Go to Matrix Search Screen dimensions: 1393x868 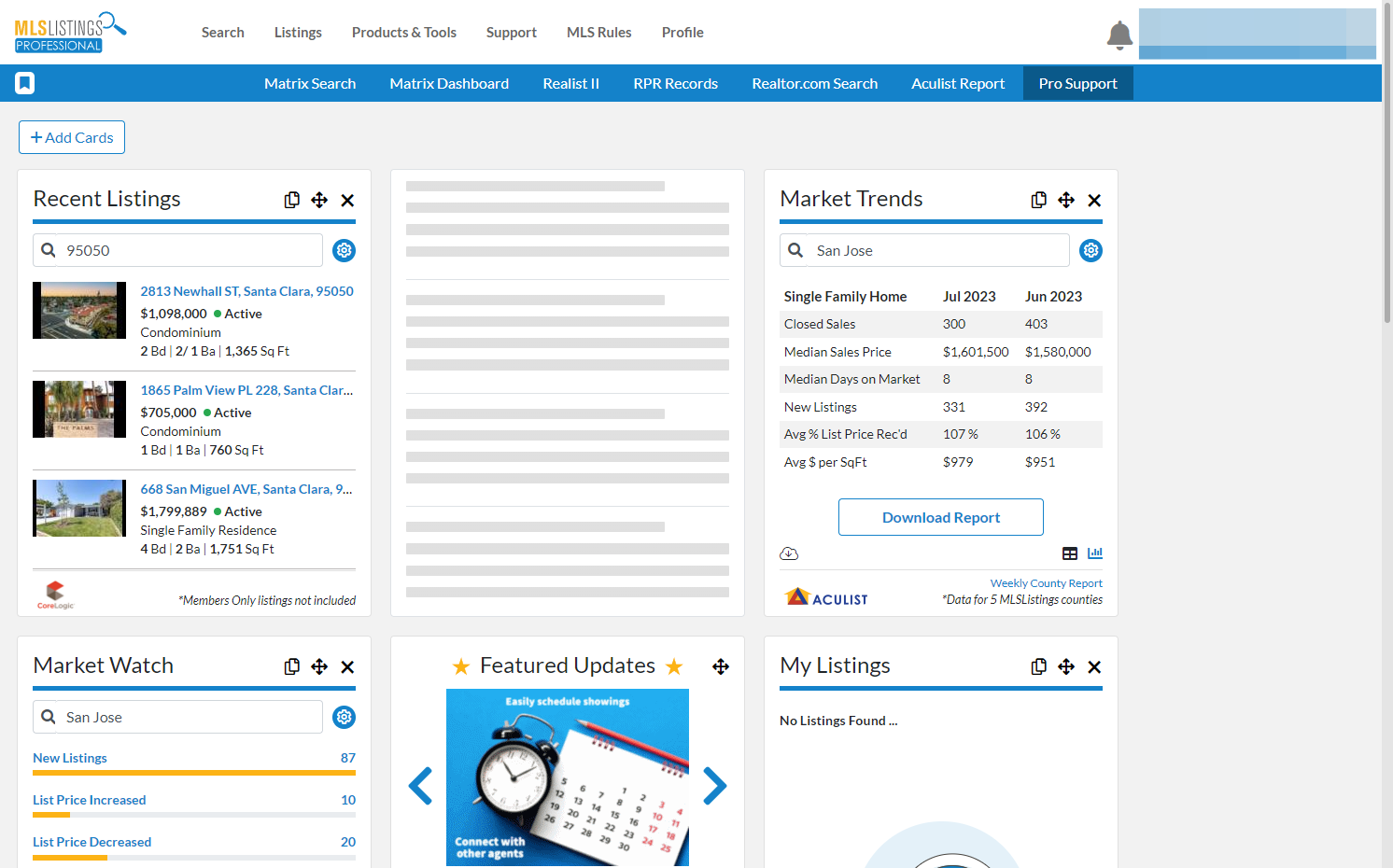(310, 83)
